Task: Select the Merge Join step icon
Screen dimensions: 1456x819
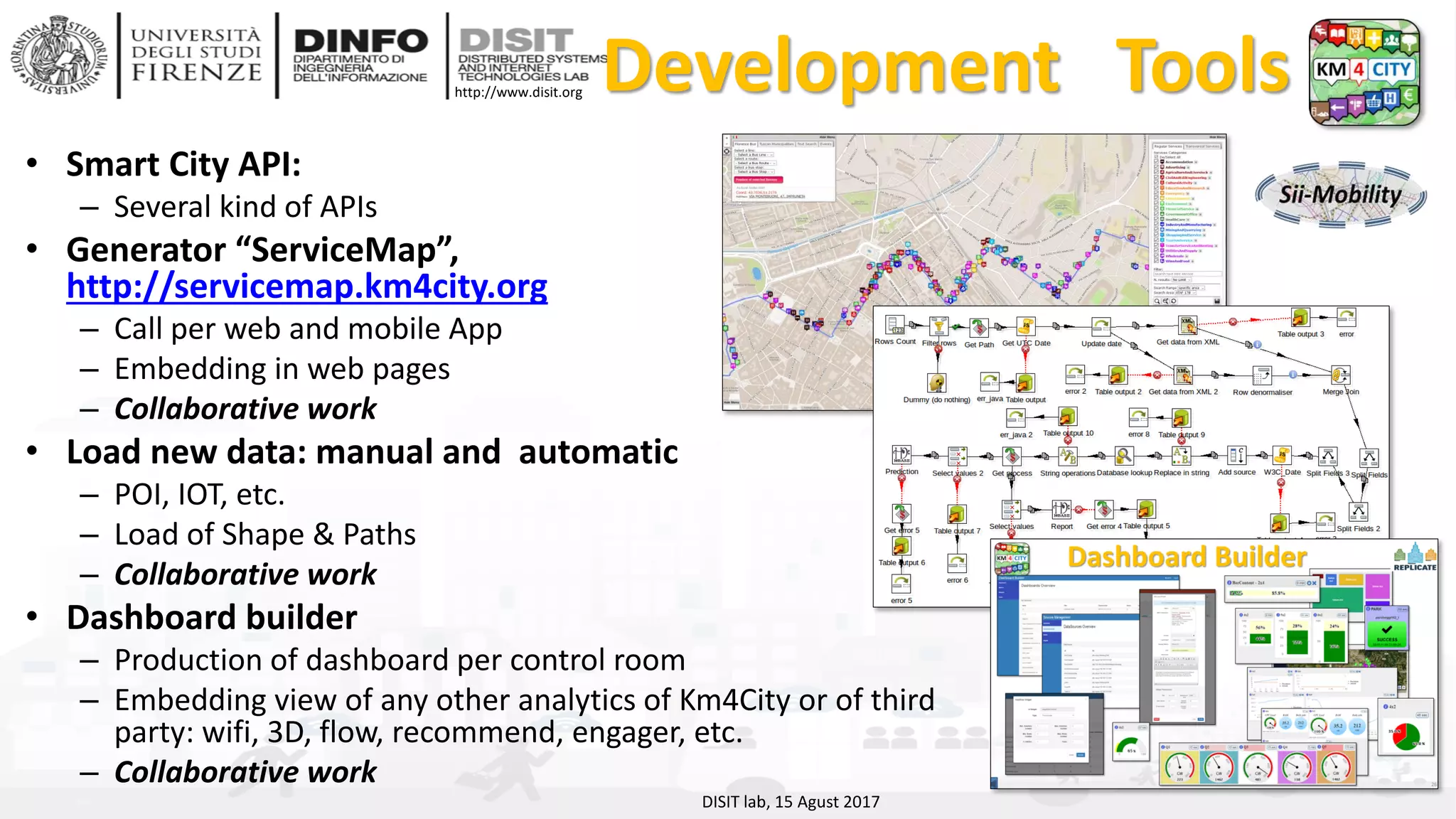Action: tap(1340, 375)
